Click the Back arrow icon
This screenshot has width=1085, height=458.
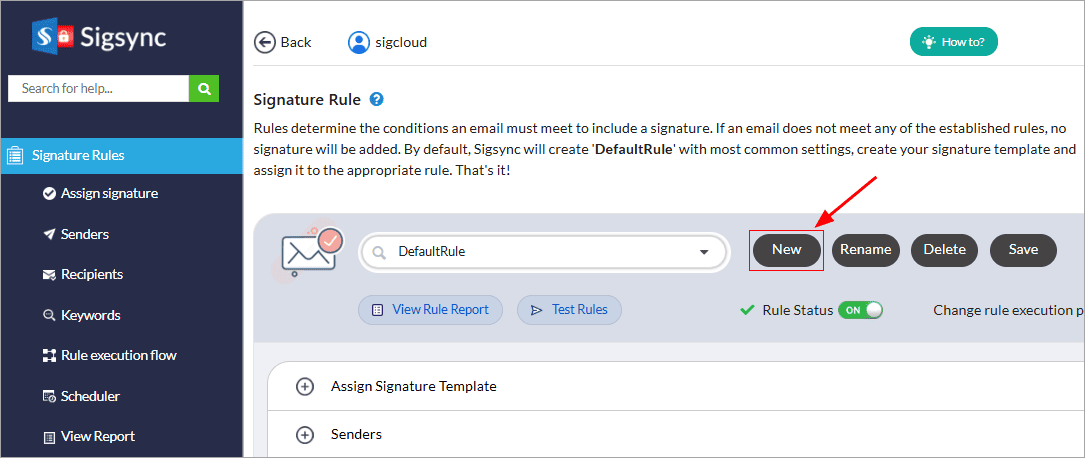point(265,42)
